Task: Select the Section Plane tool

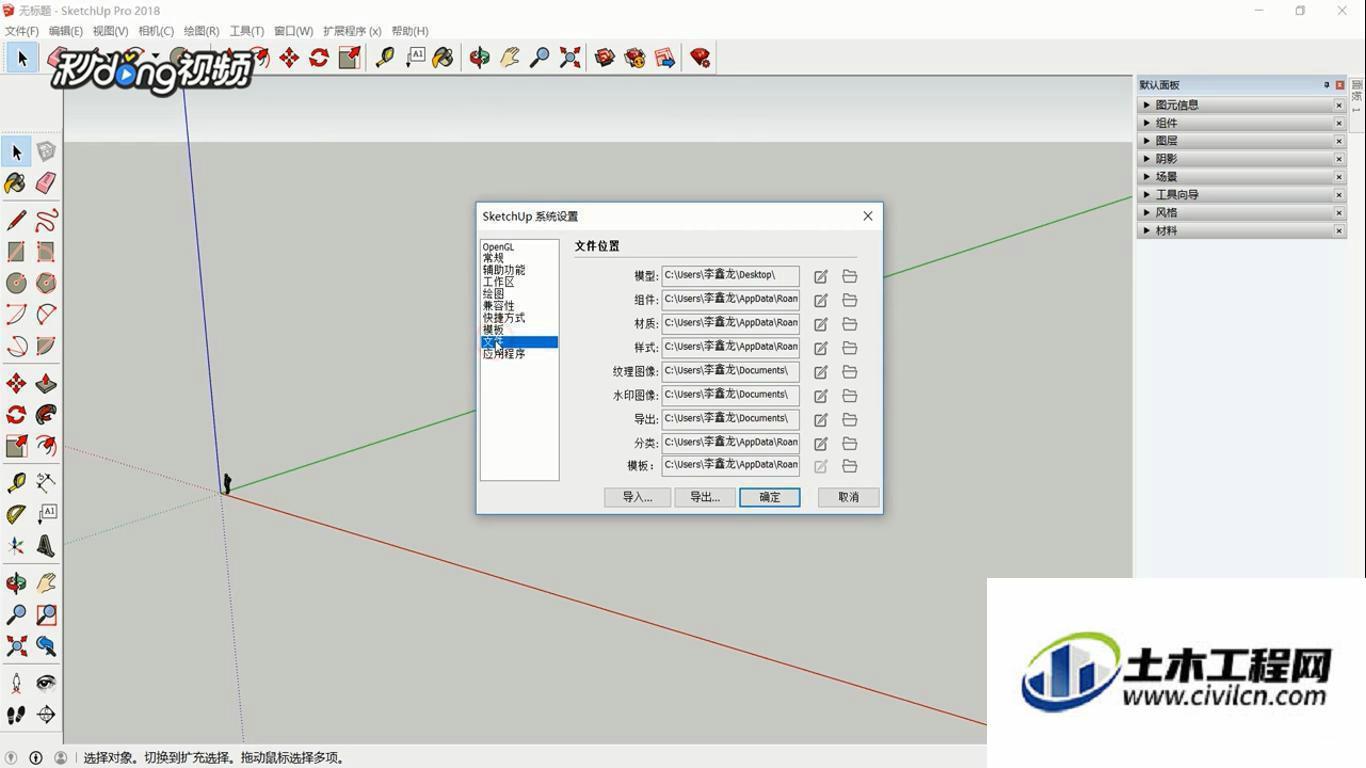Action: tap(46, 714)
